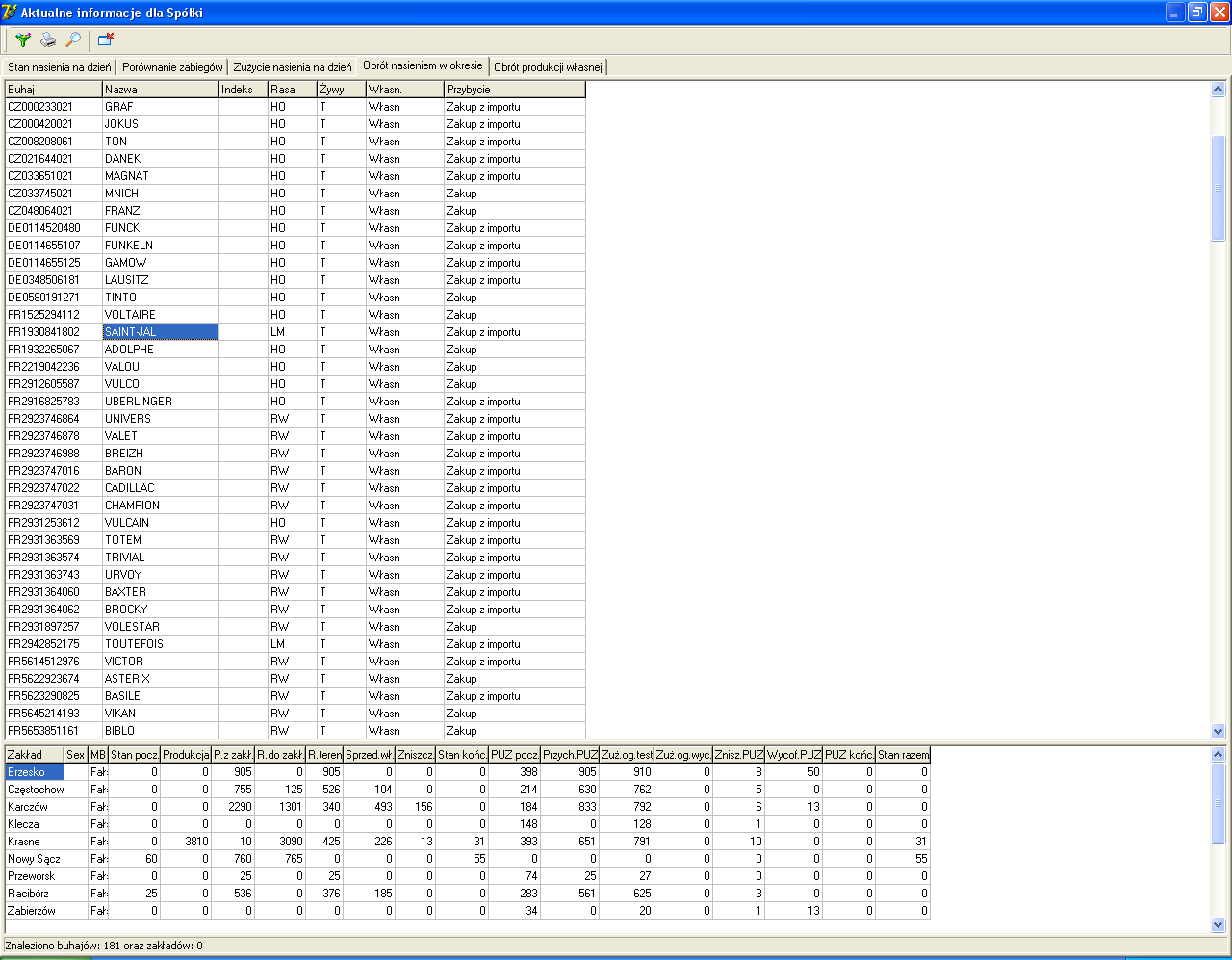The image size is (1232, 960).
Task: Click the close-window toolbar icon with red X
Action: [x=106, y=40]
